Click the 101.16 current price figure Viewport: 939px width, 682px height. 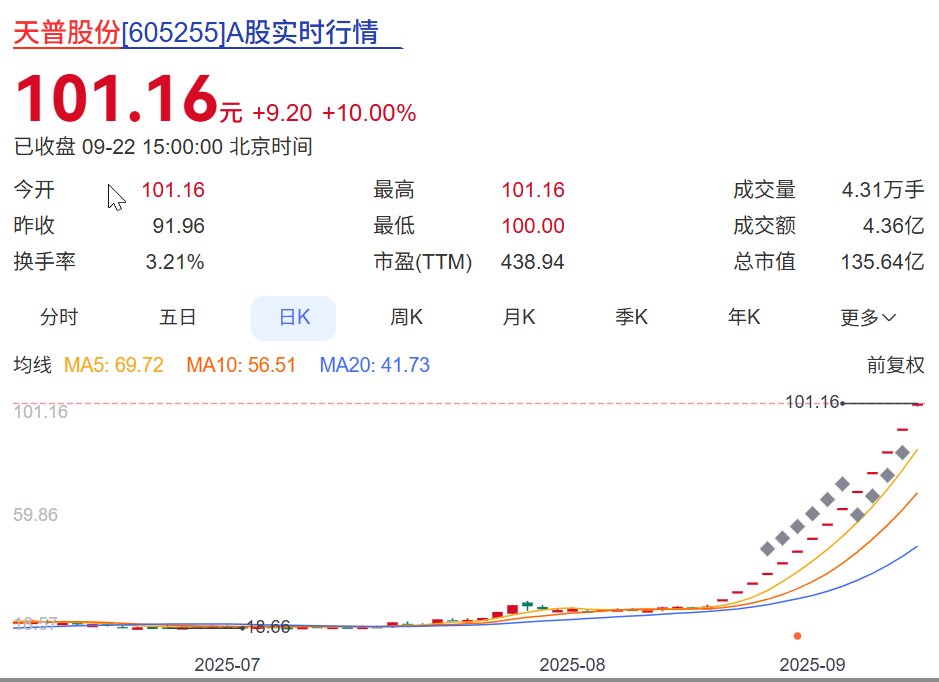point(116,98)
